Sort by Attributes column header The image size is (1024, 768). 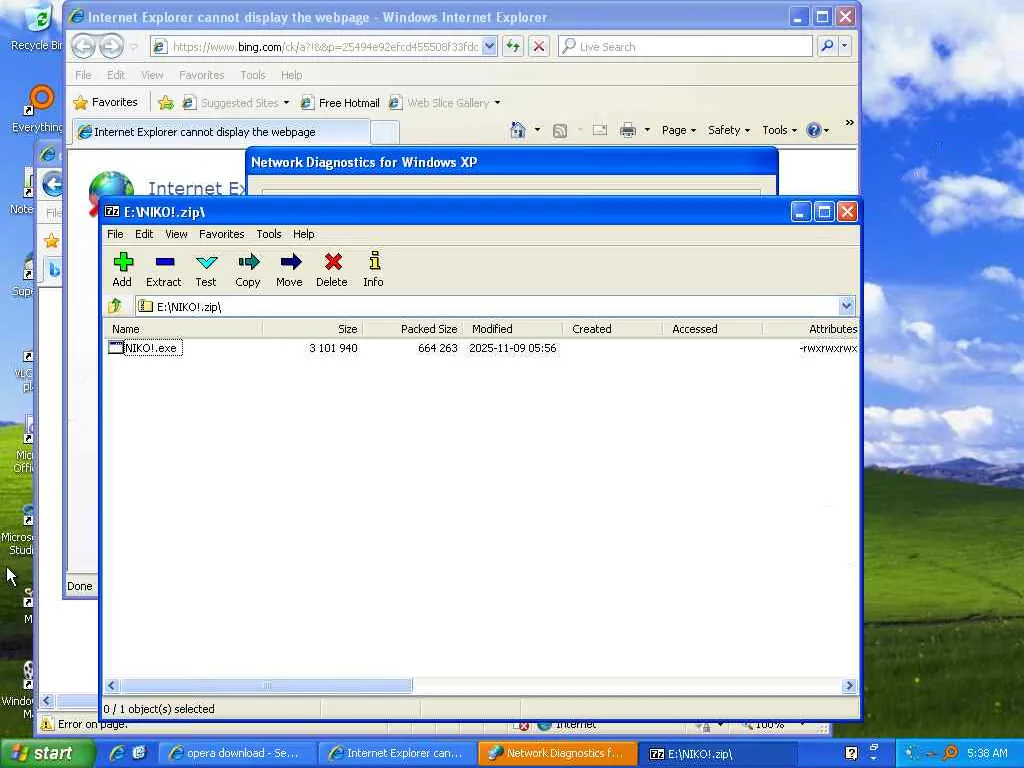pos(810,329)
